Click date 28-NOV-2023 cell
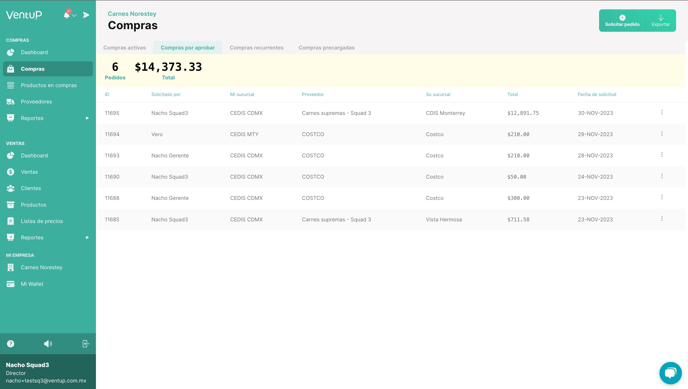 tap(595, 156)
